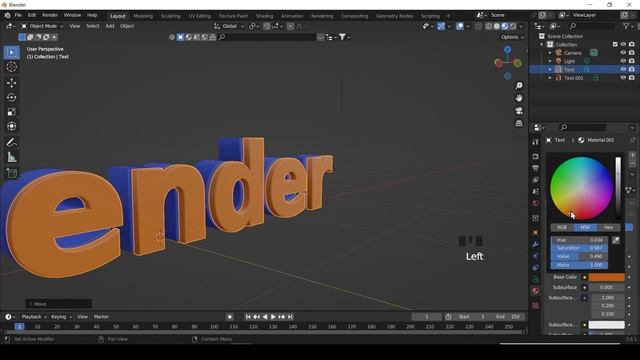The width and height of the screenshot is (640, 360).
Task: Toggle the Collection exclude checkbox
Action: tap(615, 44)
